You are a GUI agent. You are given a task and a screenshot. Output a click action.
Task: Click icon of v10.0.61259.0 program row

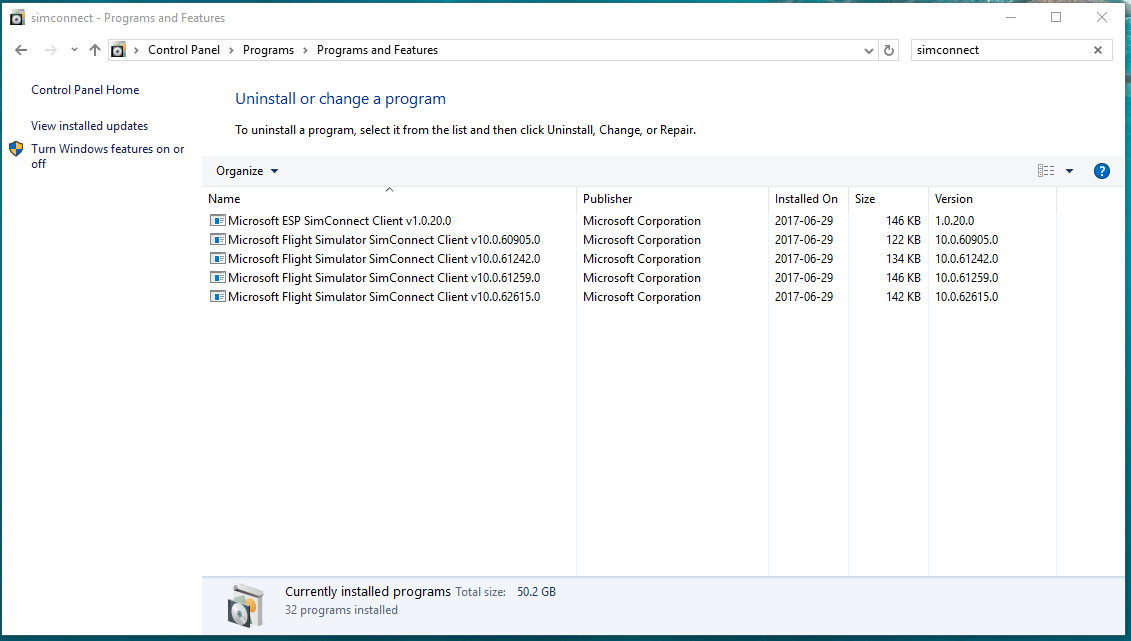click(x=217, y=278)
